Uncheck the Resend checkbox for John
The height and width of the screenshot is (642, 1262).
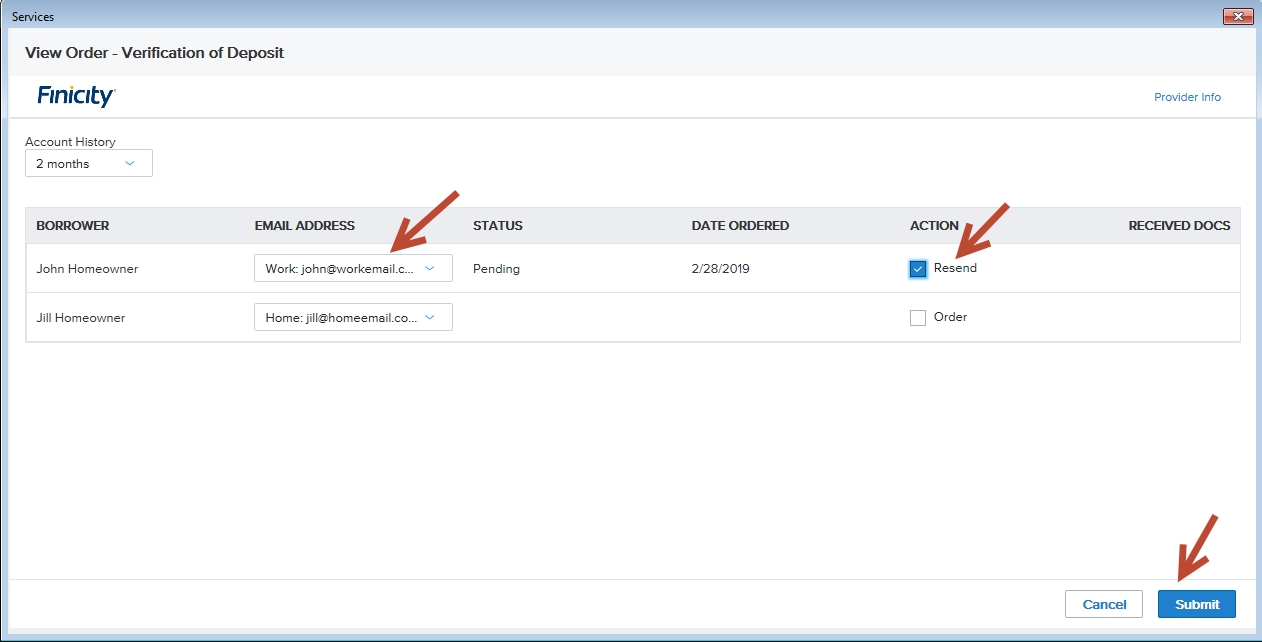pos(918,269)
